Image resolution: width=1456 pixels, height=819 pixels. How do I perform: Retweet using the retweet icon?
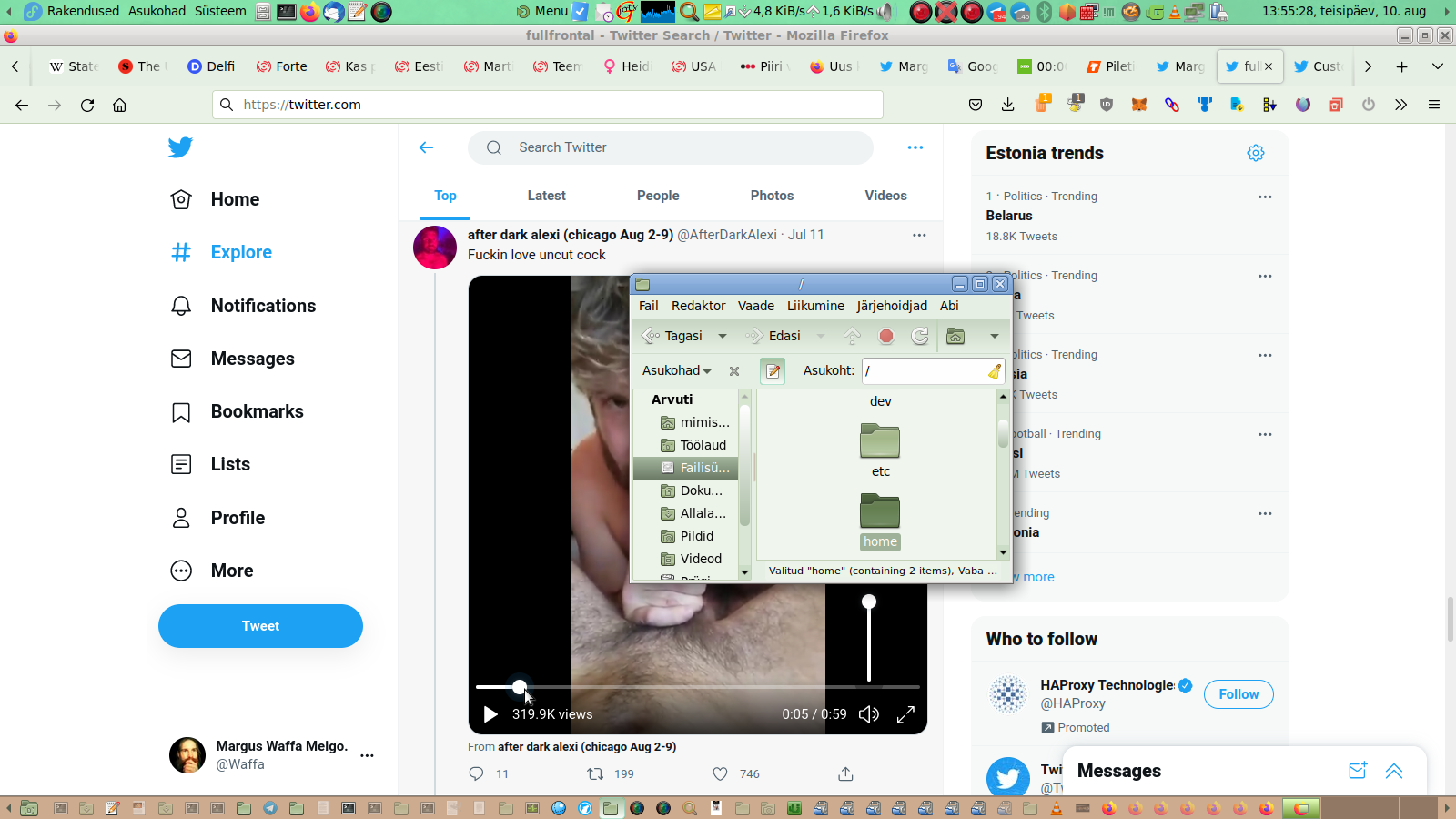point(595,773)
